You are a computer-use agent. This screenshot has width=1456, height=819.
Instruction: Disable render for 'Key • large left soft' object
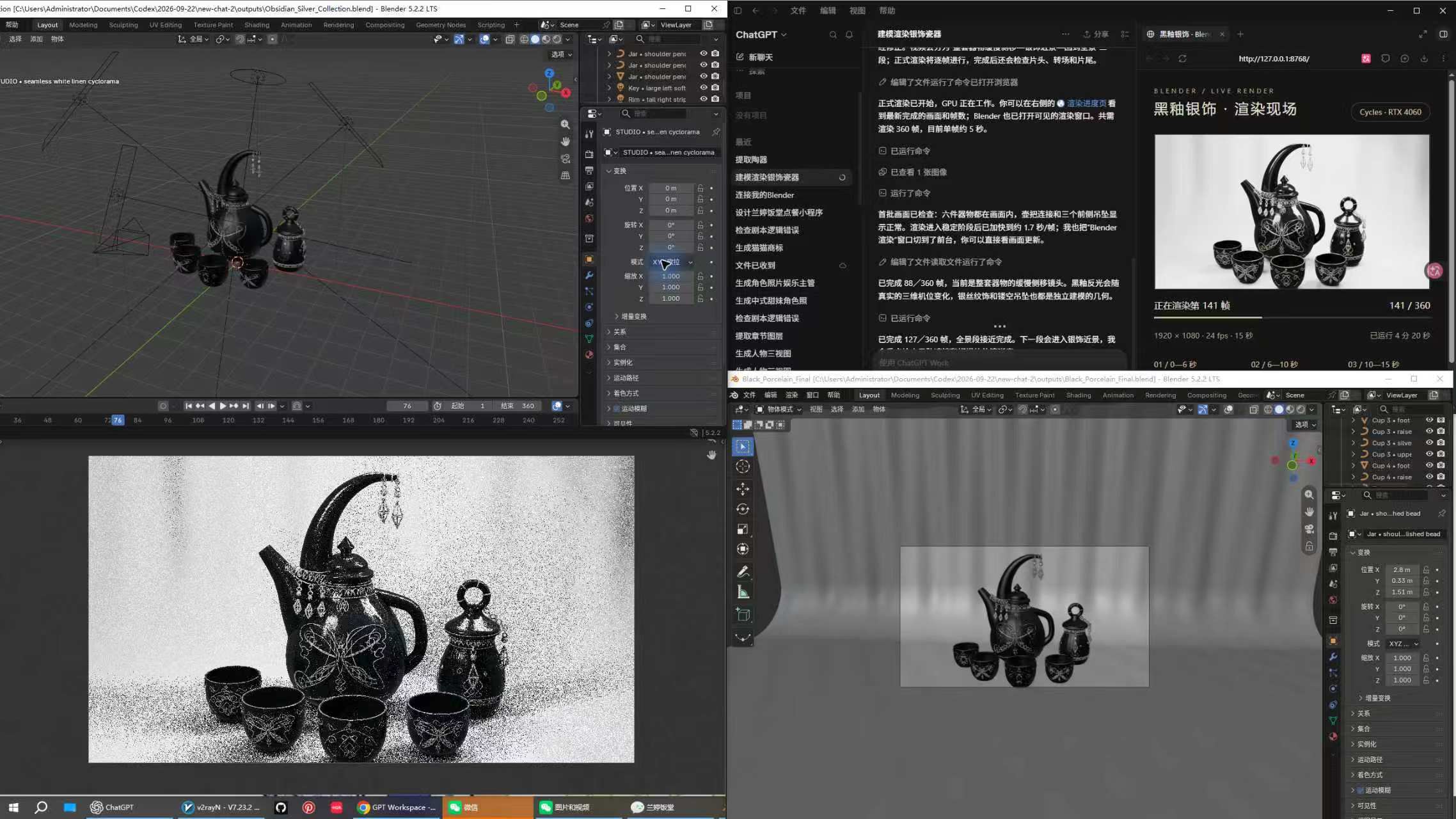click(715, 88)
